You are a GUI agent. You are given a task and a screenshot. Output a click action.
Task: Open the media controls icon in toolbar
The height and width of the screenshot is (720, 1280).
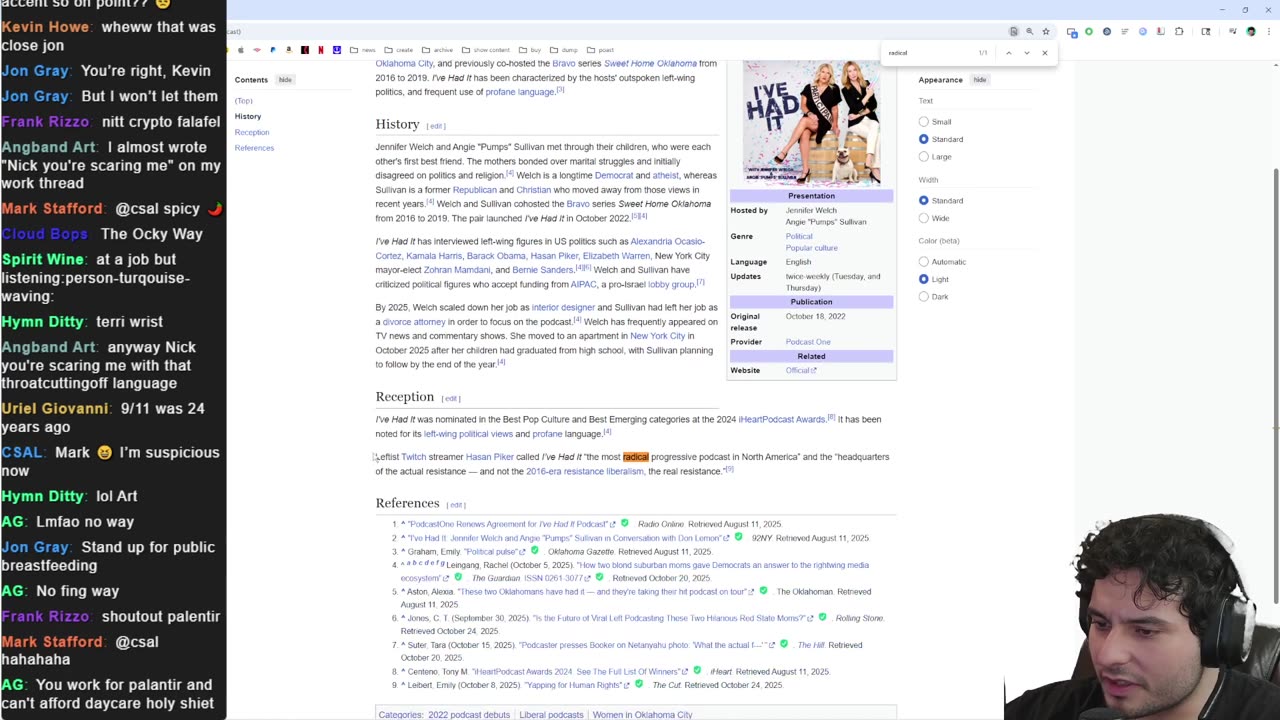[x=1233, y=31]
